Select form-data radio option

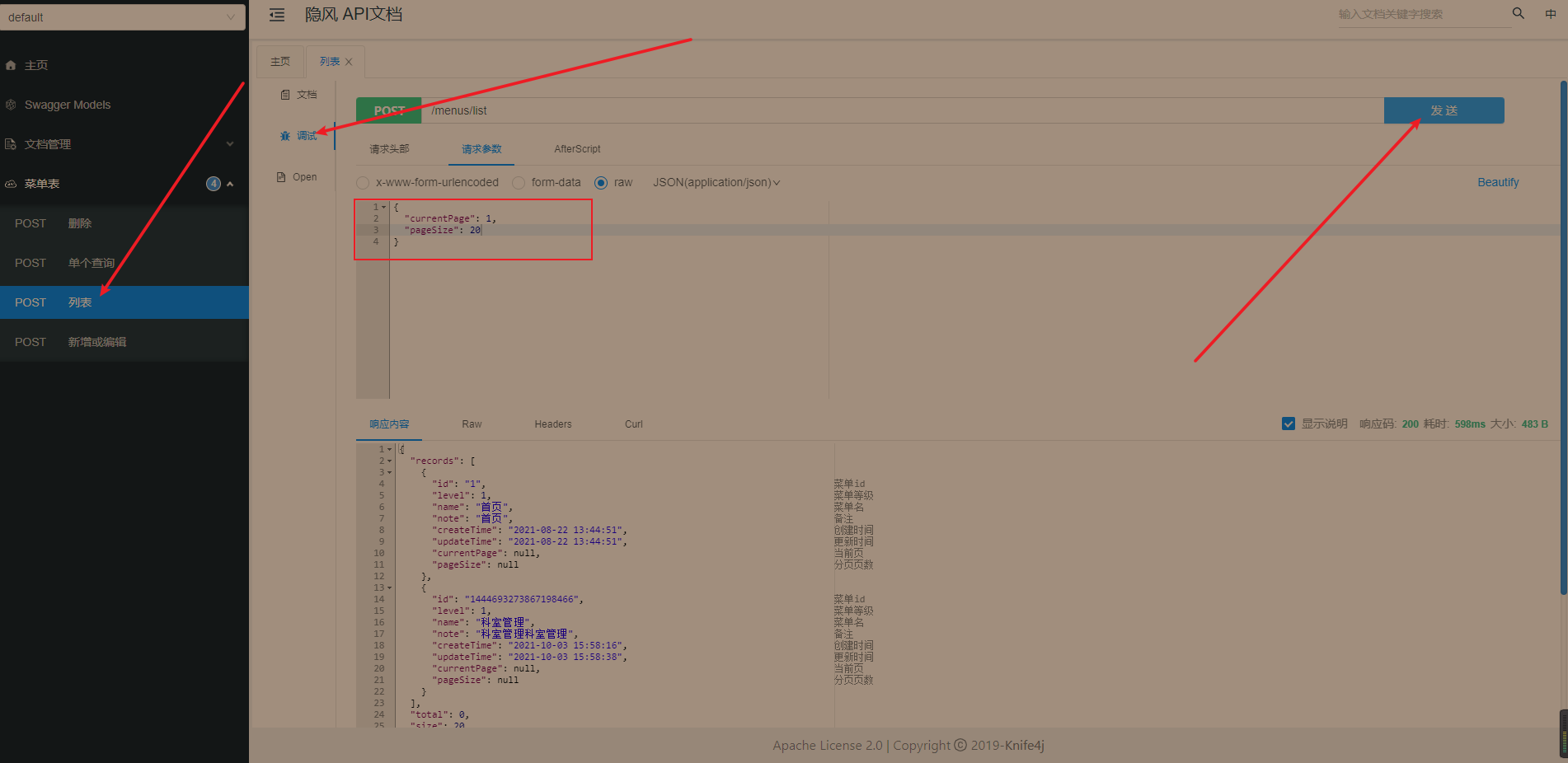tap(519, 183)
